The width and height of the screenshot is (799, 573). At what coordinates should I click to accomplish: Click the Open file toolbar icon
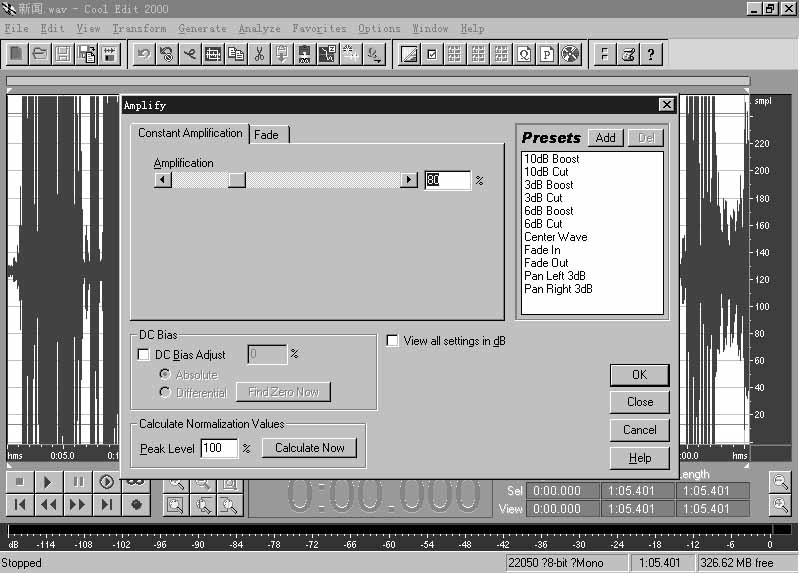(x=40, y=54)
